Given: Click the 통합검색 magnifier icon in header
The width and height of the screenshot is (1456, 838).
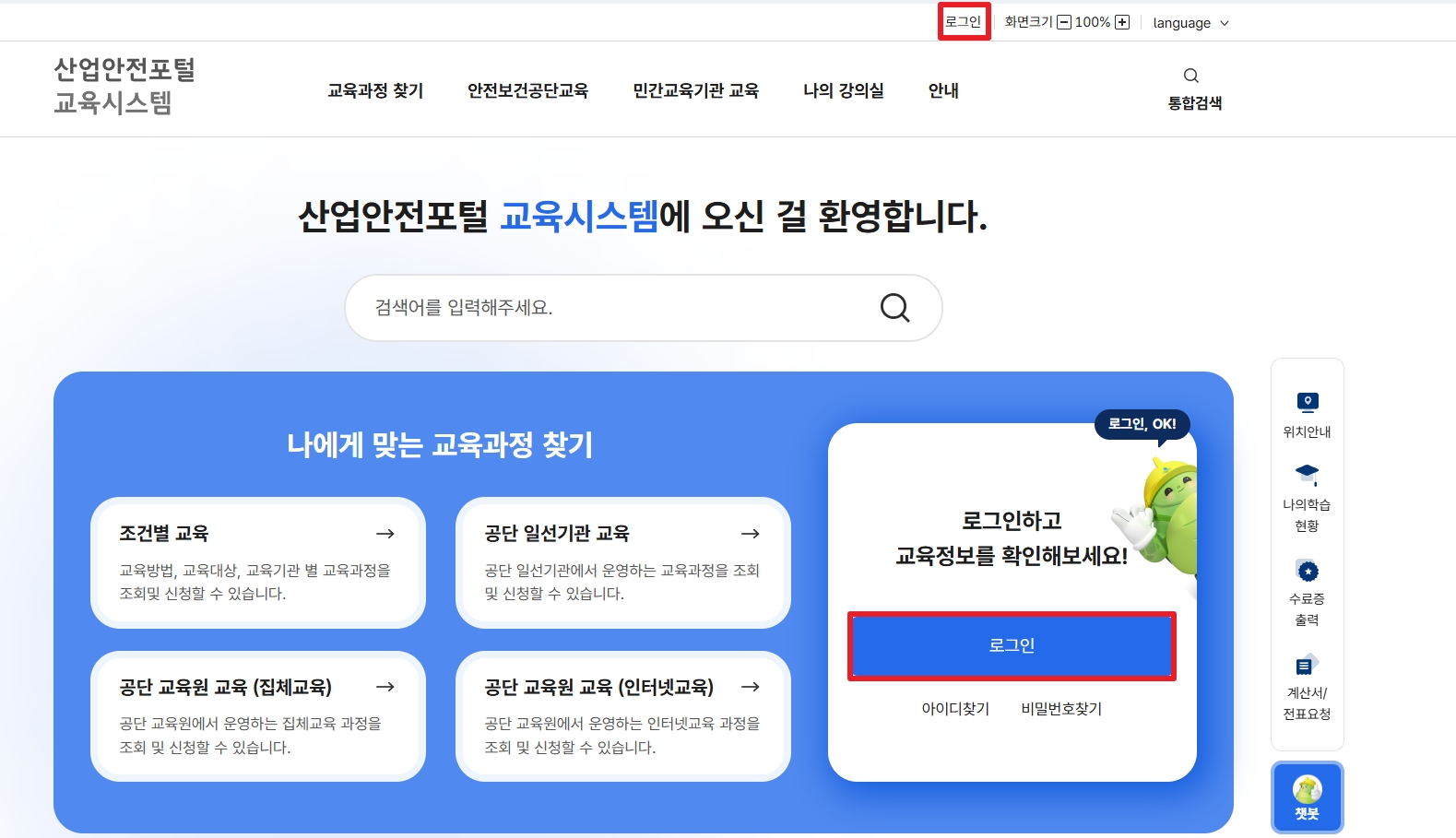Looking at the screenshot, I should tap(1190, 76).
